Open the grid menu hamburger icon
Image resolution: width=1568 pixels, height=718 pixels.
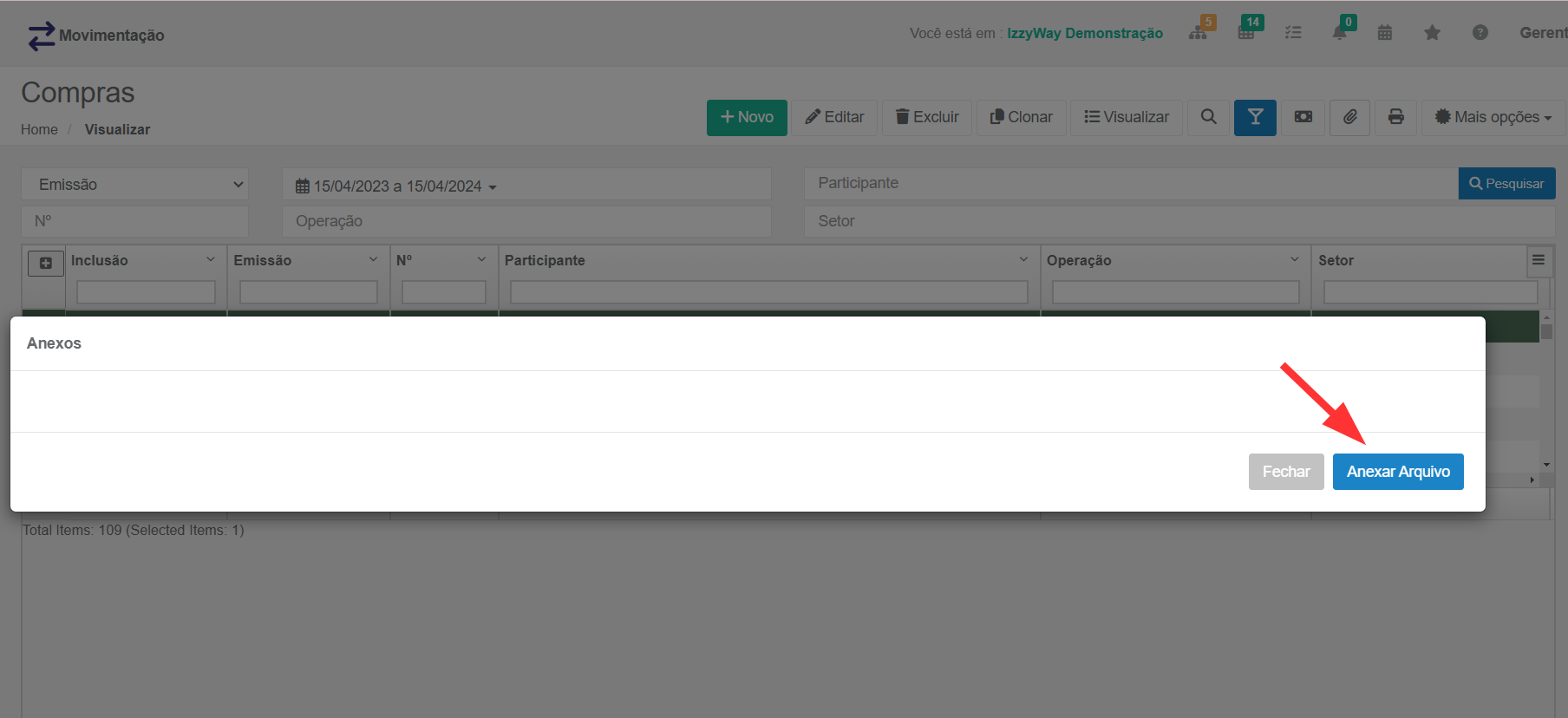[x=1539, y=260]
